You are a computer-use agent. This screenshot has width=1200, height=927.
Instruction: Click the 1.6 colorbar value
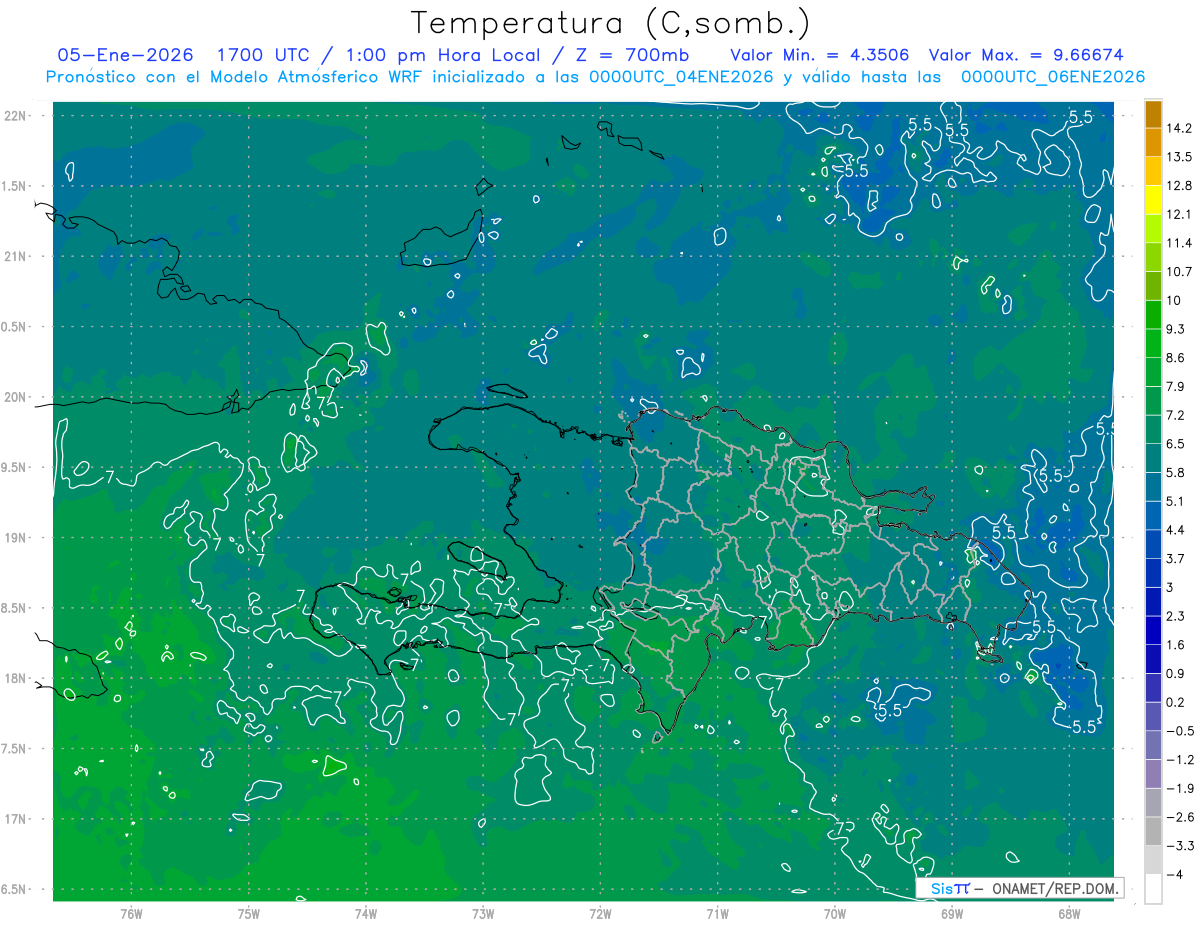point(1175,645)
